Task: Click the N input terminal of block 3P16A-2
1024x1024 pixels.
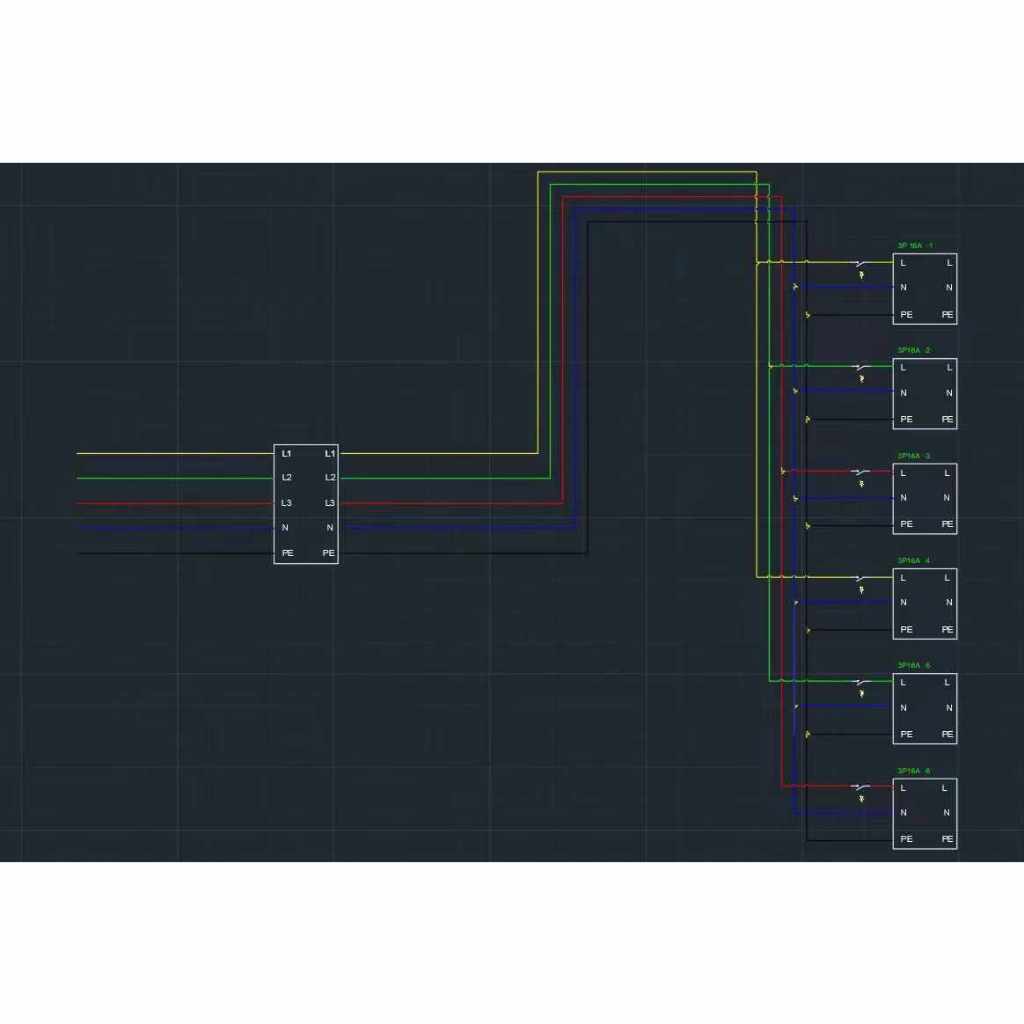Action: click(x=903, y=393)
